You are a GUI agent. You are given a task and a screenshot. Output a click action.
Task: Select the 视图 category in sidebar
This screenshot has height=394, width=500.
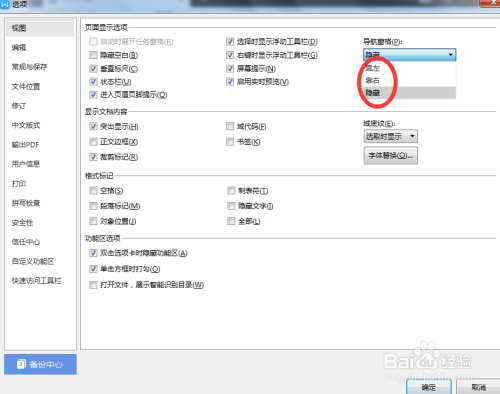(40, 28)
